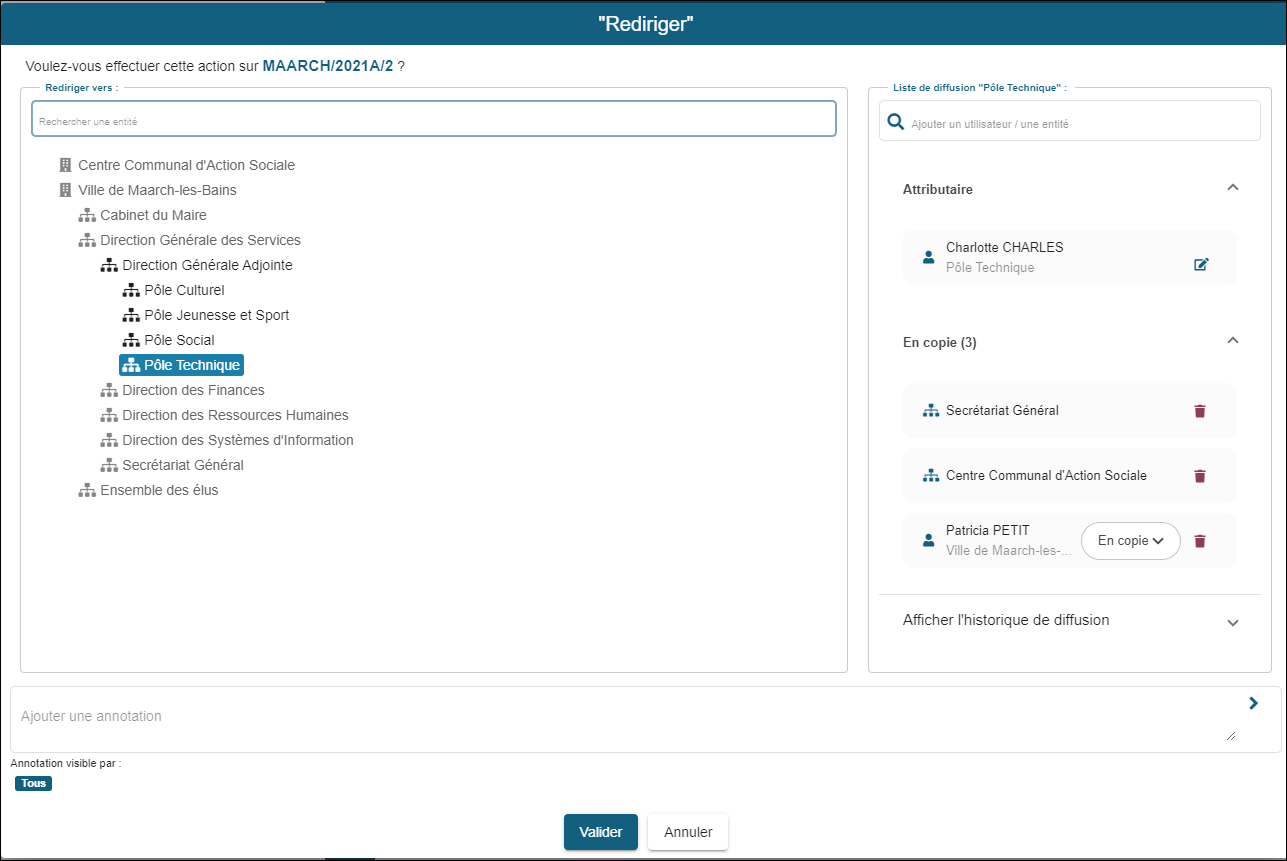Image resolution: width=1287 pixels, height=861 pixels.
Task: Click the Pôle Social entity icon
Action: coord(131,340)
